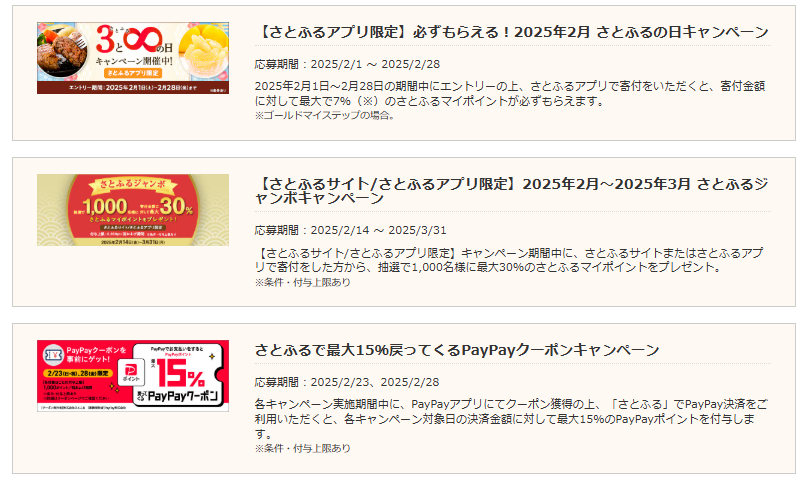Screen dimensions: 807x483
Task: Open the PayPayクーポンキャンペーン title link
Action: click(x=457, y=350)
